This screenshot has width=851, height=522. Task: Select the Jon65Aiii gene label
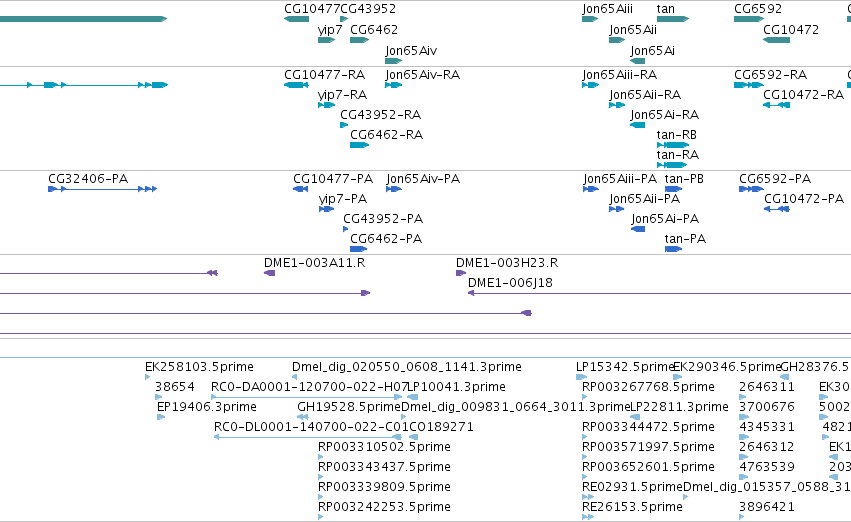pos(607,9)
